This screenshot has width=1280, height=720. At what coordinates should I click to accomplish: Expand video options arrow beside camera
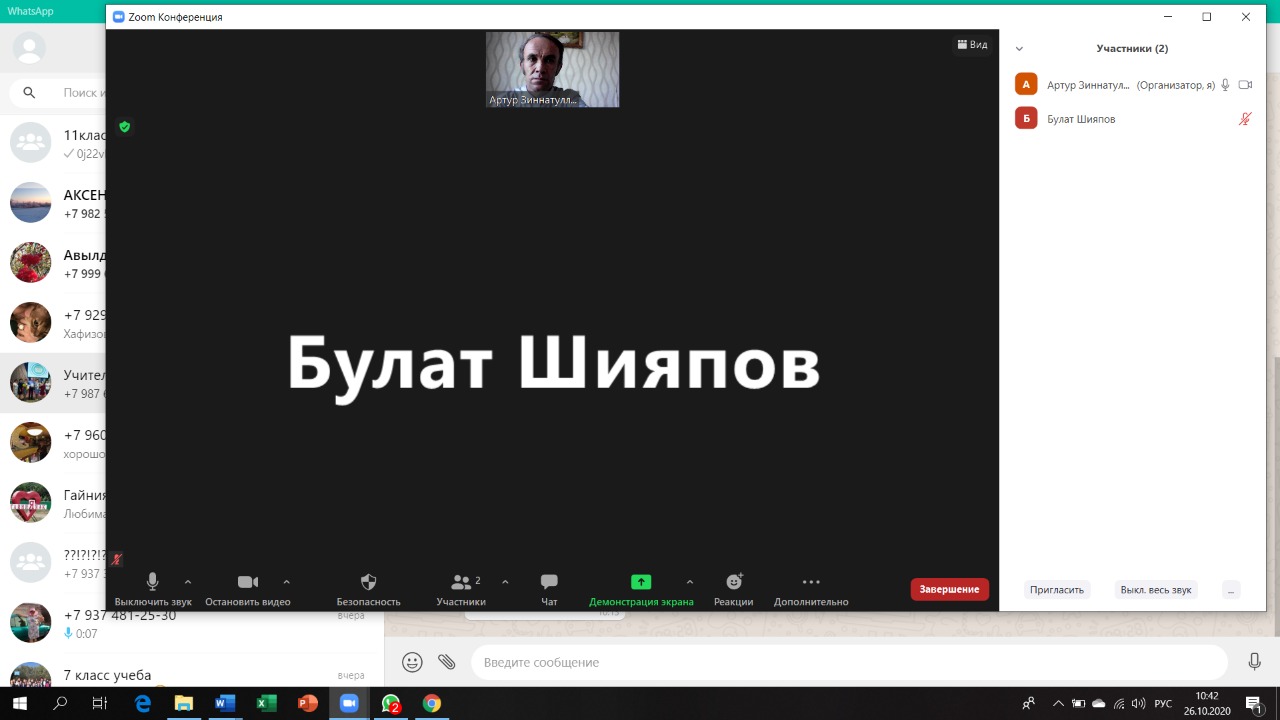pos(287,582)
